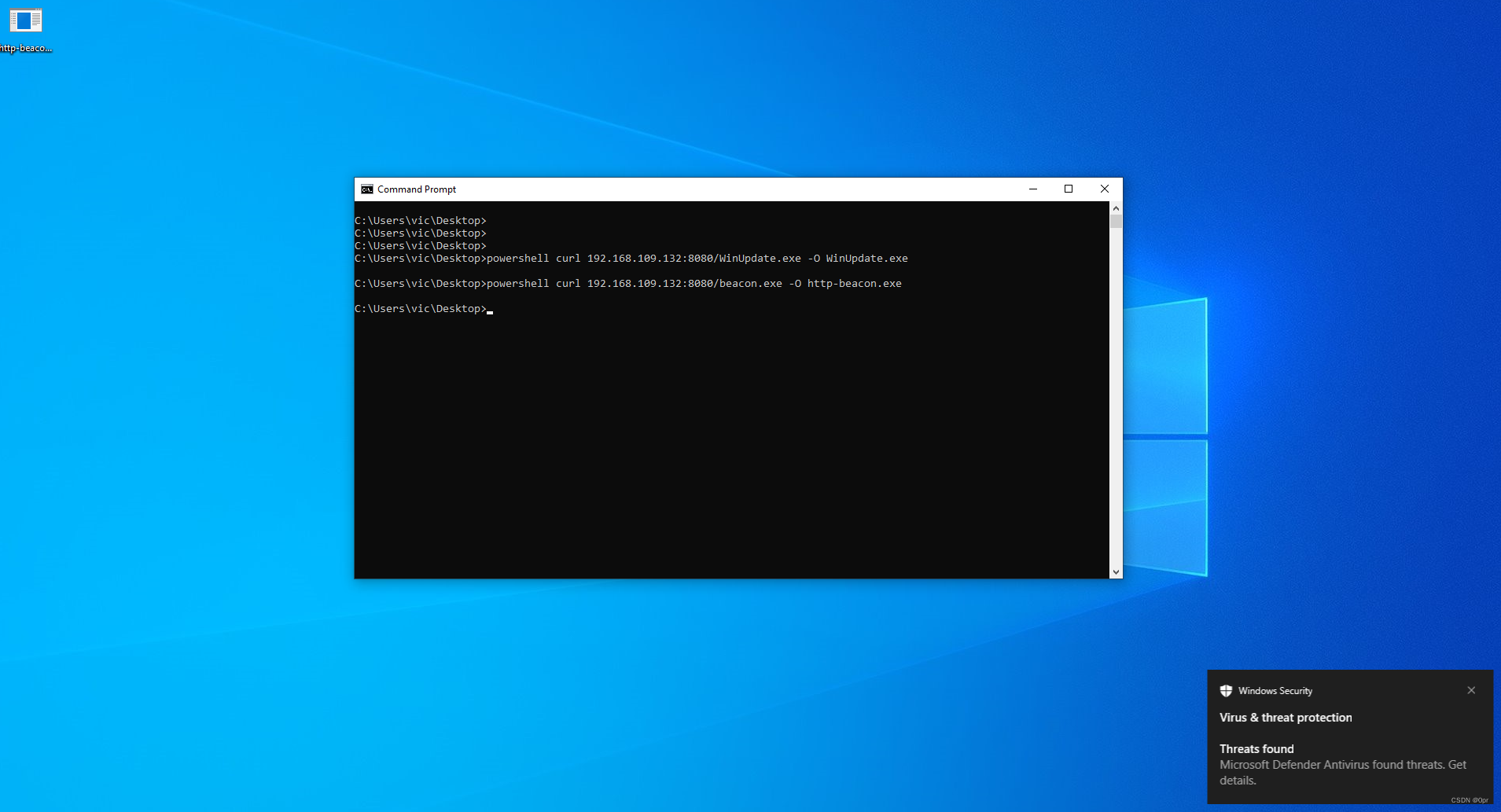This screenshot has width=1501, height=812.
Task: Minimize the Command Prompt window
Action: click(x=1033, y=189)
